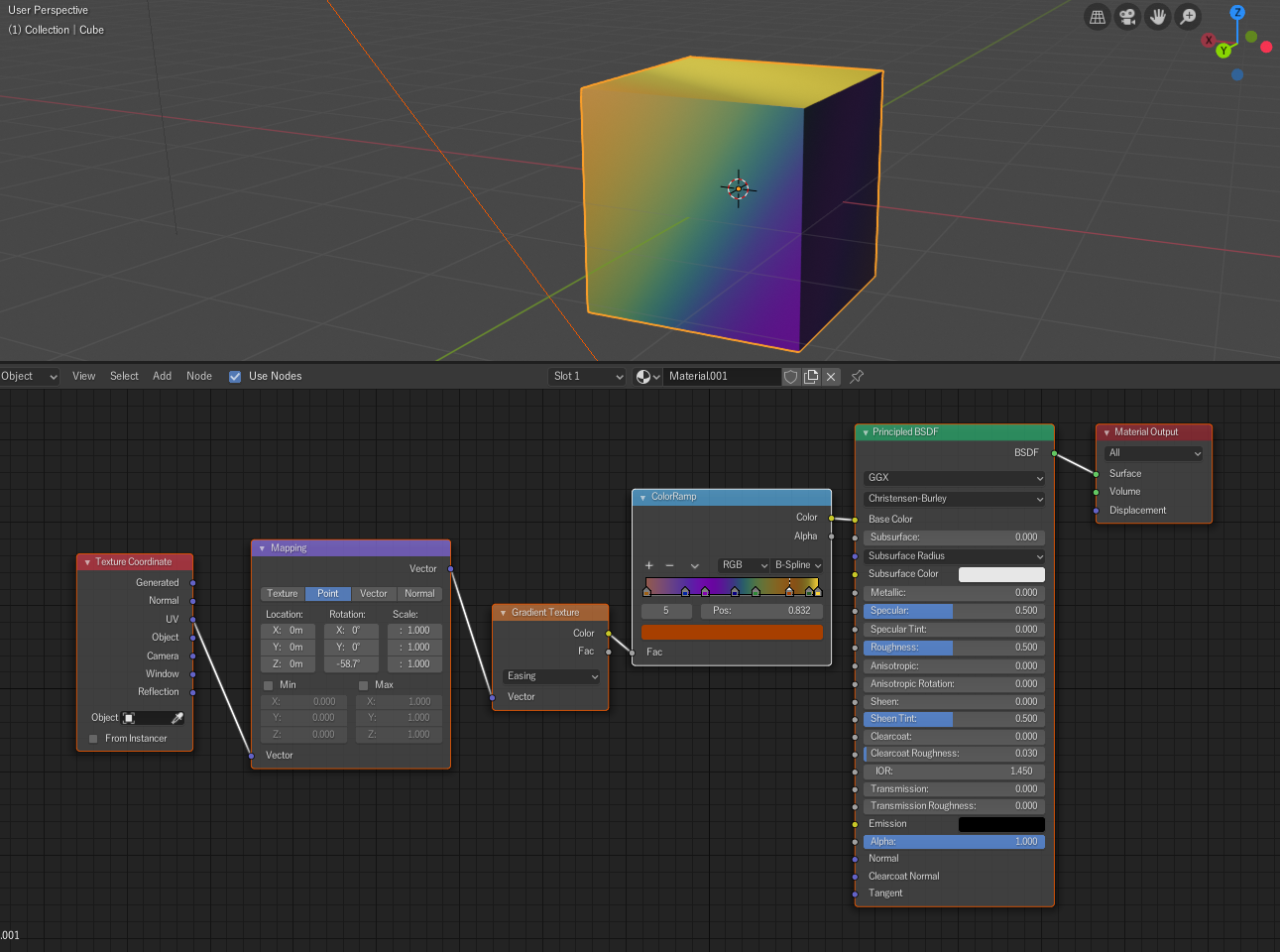Click the magnifier zoom view icon

pyautogui.click(x=1188, y=17)
